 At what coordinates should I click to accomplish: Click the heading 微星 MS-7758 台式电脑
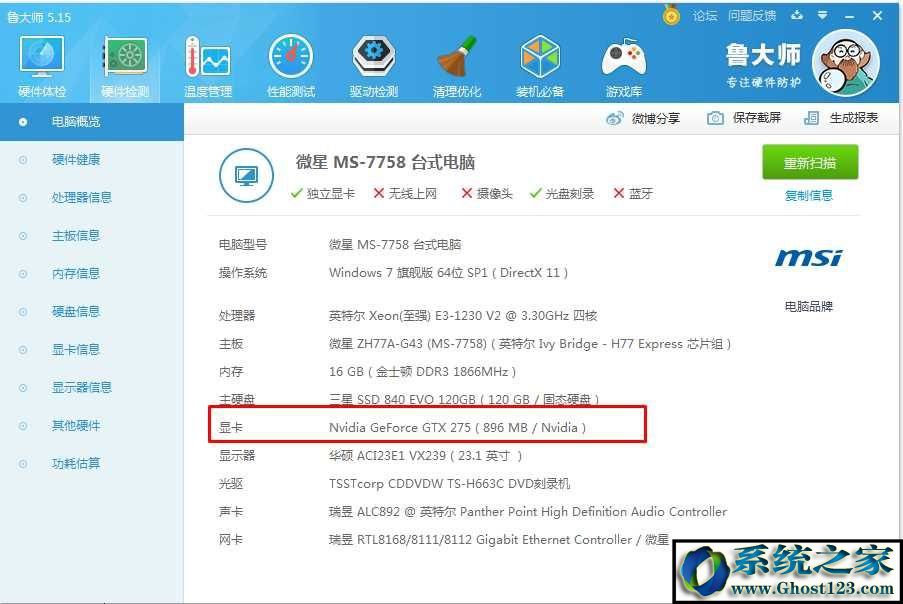tap(385, 162)
